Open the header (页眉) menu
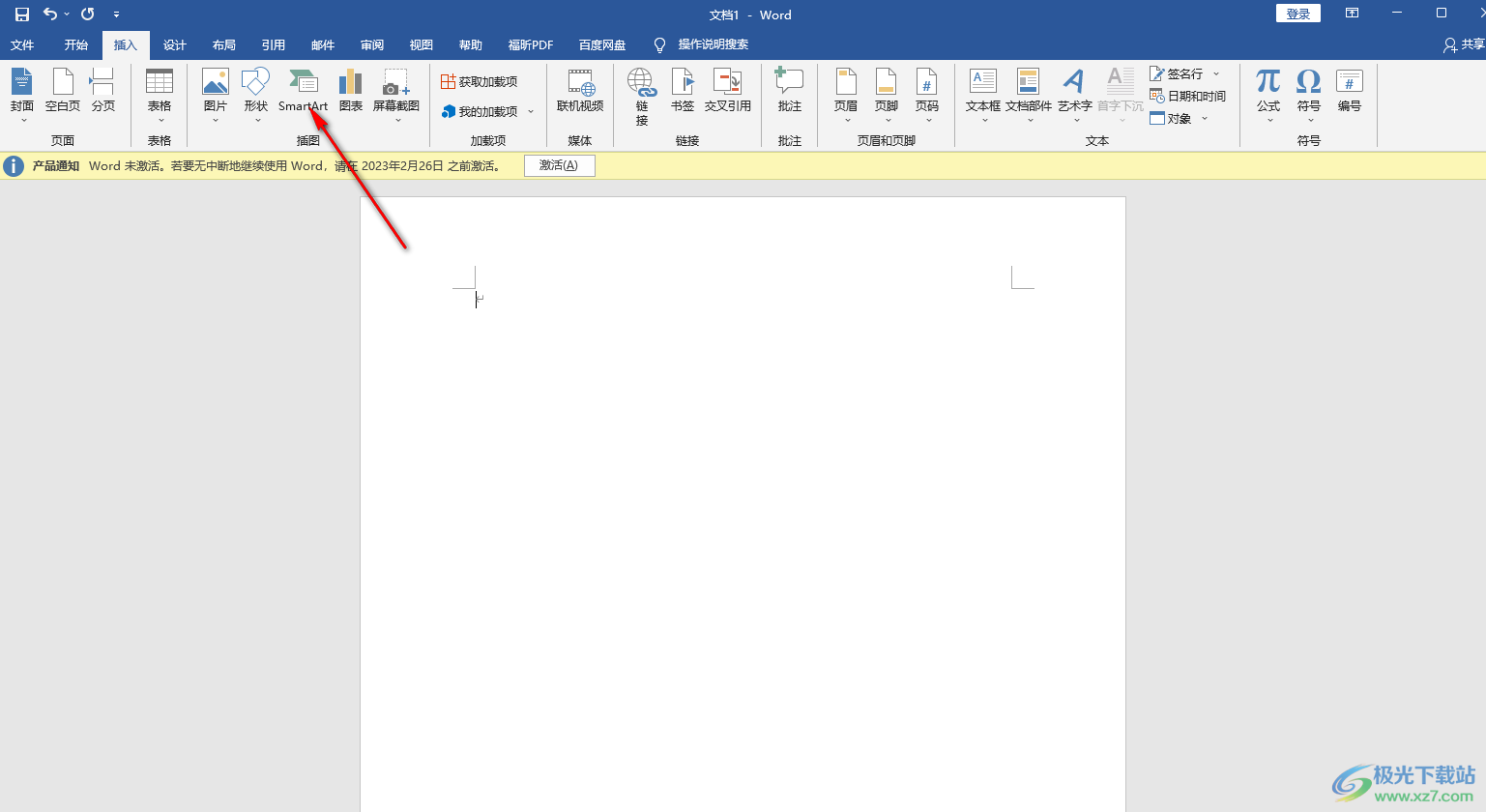 tap(846, 95)
